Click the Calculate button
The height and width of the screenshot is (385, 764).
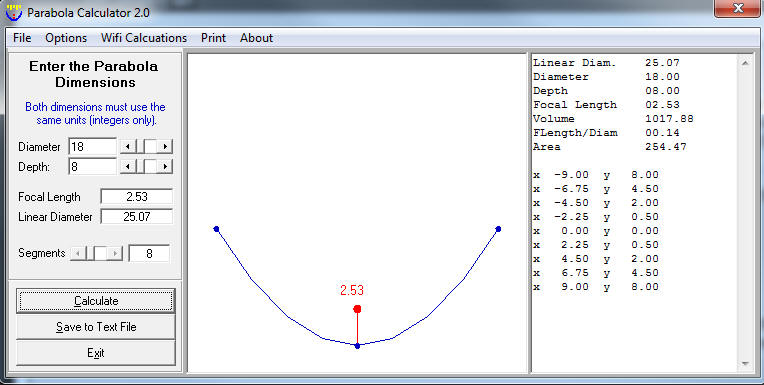(96, 301)
